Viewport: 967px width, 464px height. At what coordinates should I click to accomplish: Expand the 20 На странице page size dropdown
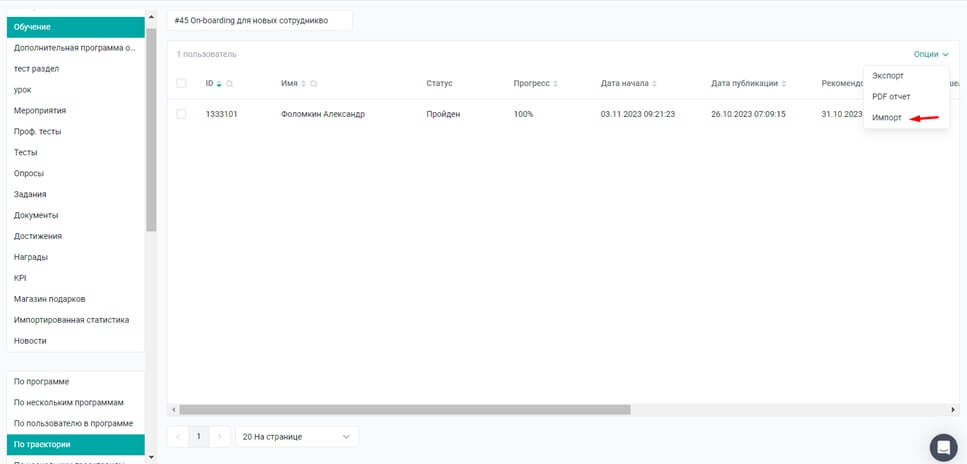[x=296, y=437]
